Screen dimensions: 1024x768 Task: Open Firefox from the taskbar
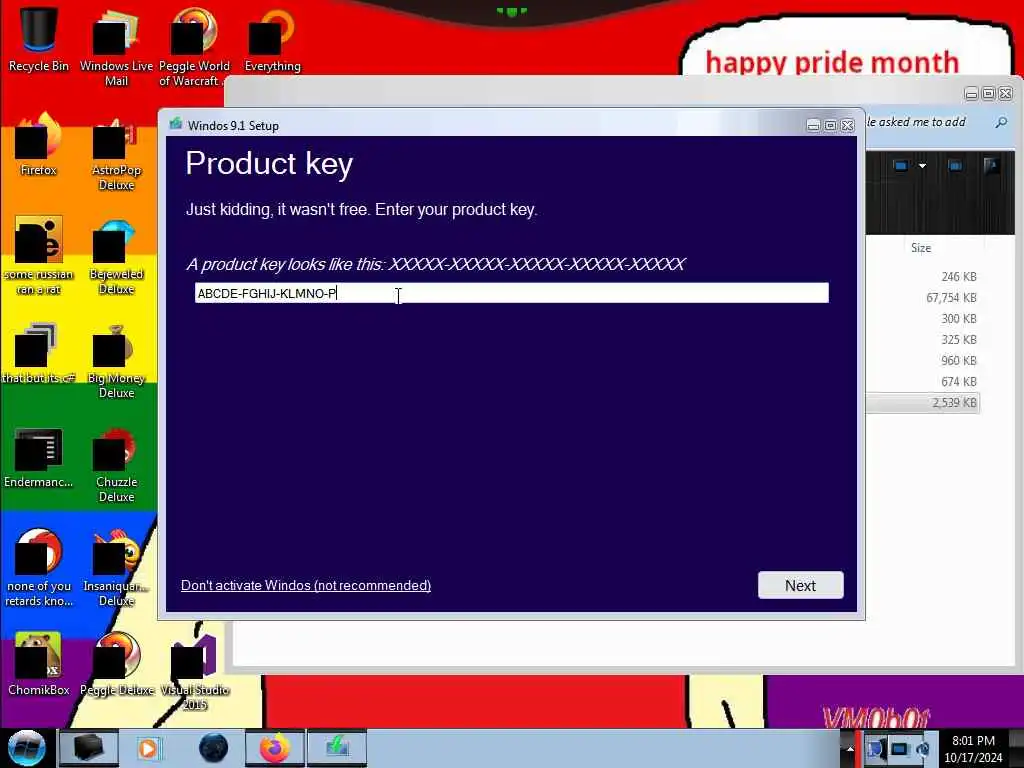[x=275, y=748]
